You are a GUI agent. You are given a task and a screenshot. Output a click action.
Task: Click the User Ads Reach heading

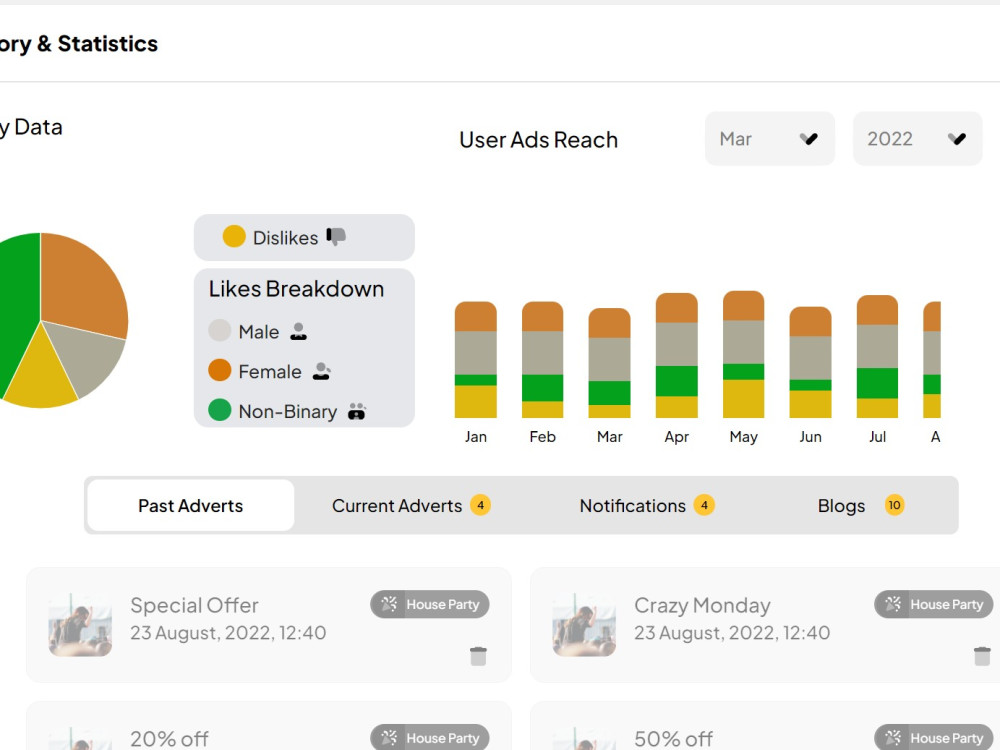(539, 140)
